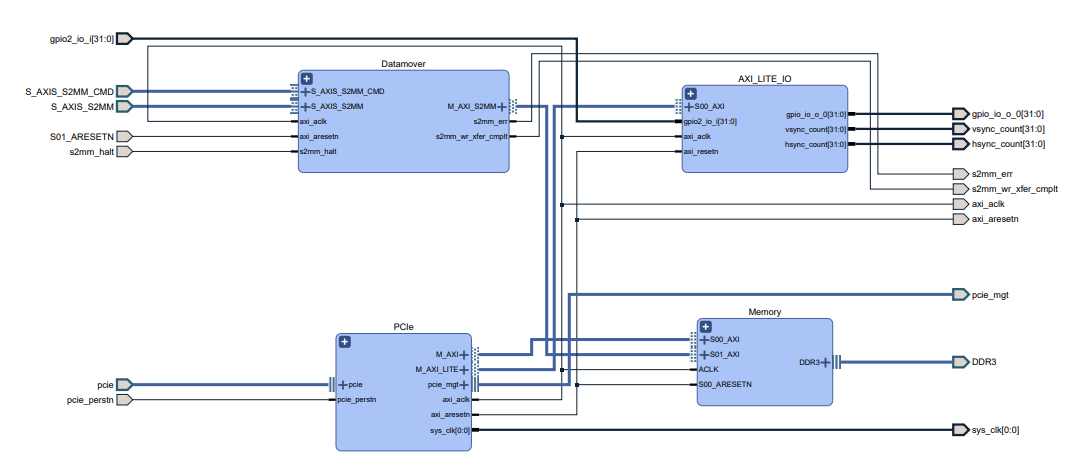Expand the M_AXI pin on PCIe block
The height and width of the screenshot is (472, 1085).
(465, 354)
